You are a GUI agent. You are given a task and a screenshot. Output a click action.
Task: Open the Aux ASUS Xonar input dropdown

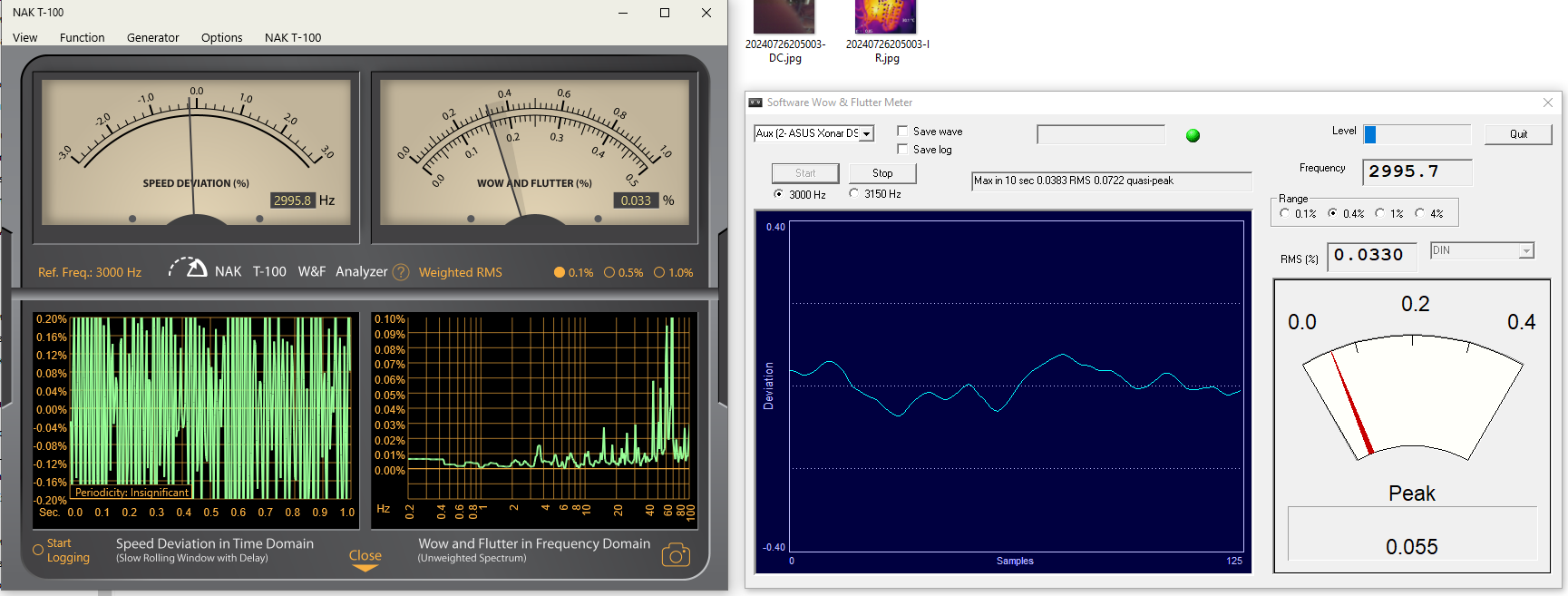(x=867, y=133)
